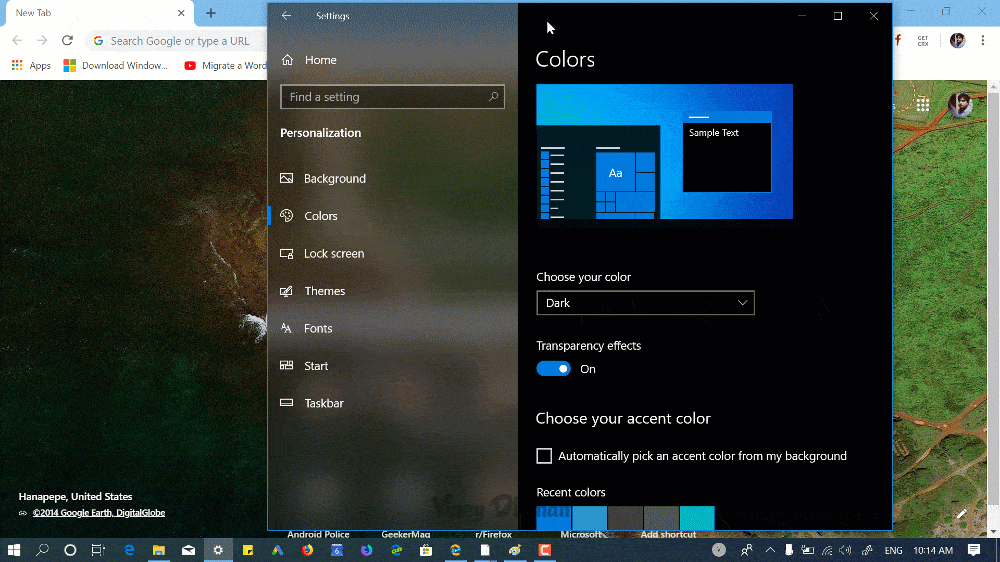Open Settings Home page
This screenshot has height=562, width=1000.
(x=309, y=60)
